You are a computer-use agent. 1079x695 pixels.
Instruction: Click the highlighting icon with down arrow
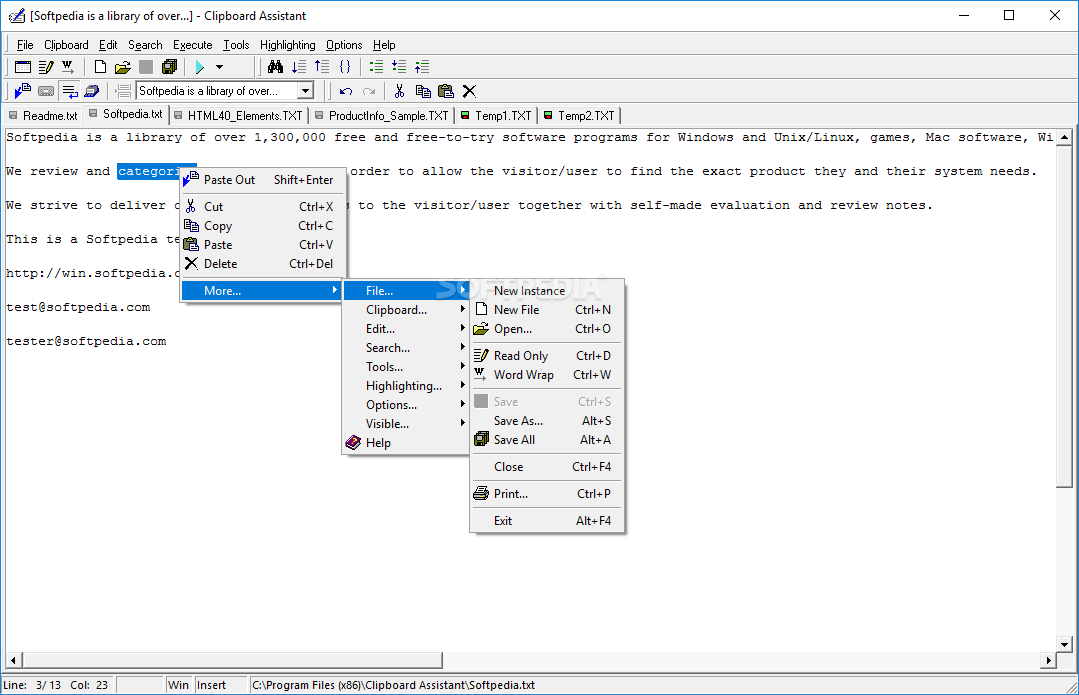pyautogui.click(x=399, y=67)
